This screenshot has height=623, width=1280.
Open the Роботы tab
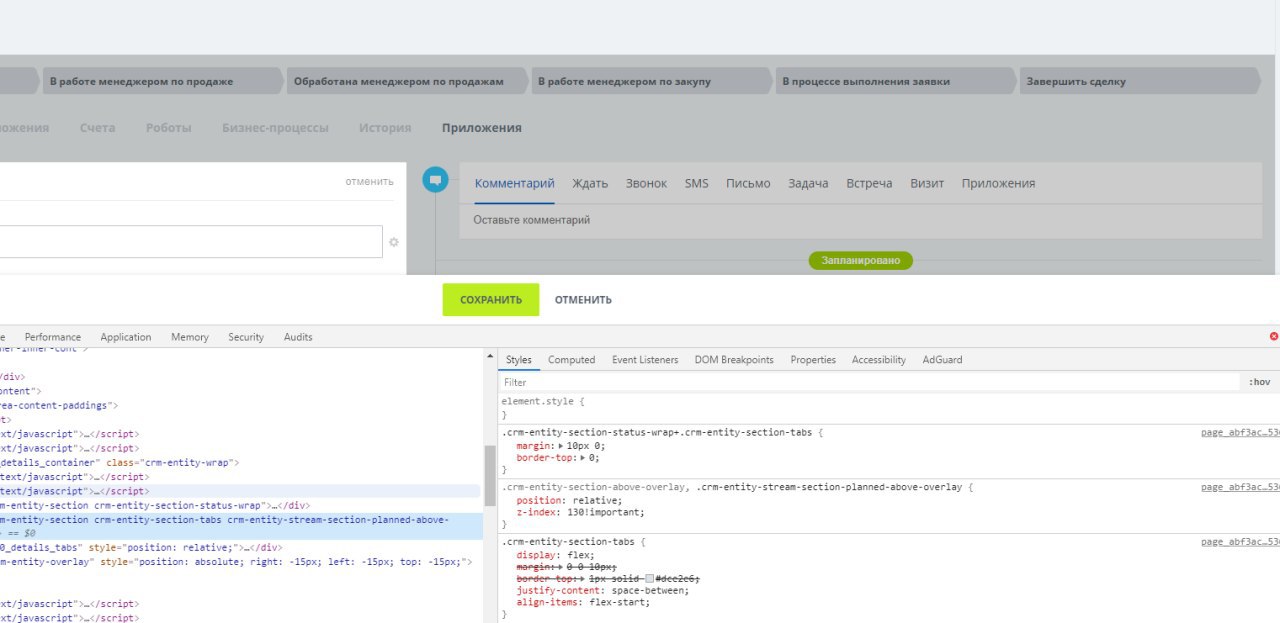pyautogui.click(x=169, y=128)
